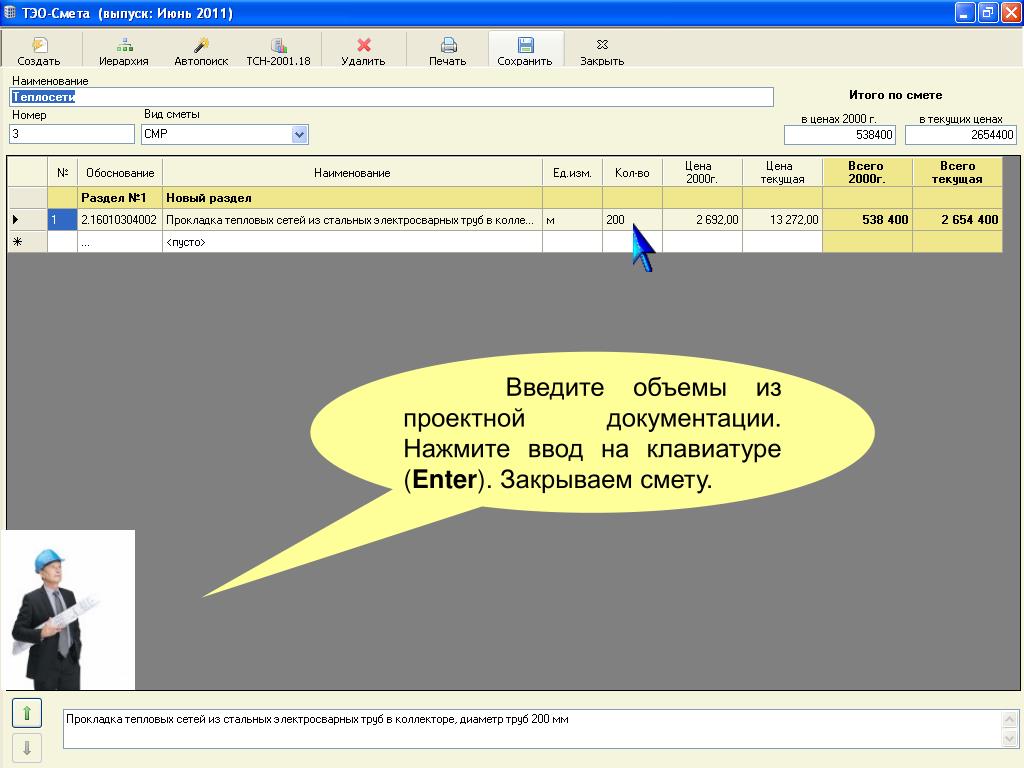Click the grey down arrow button

pyautogui.click(x=27, y=748)
